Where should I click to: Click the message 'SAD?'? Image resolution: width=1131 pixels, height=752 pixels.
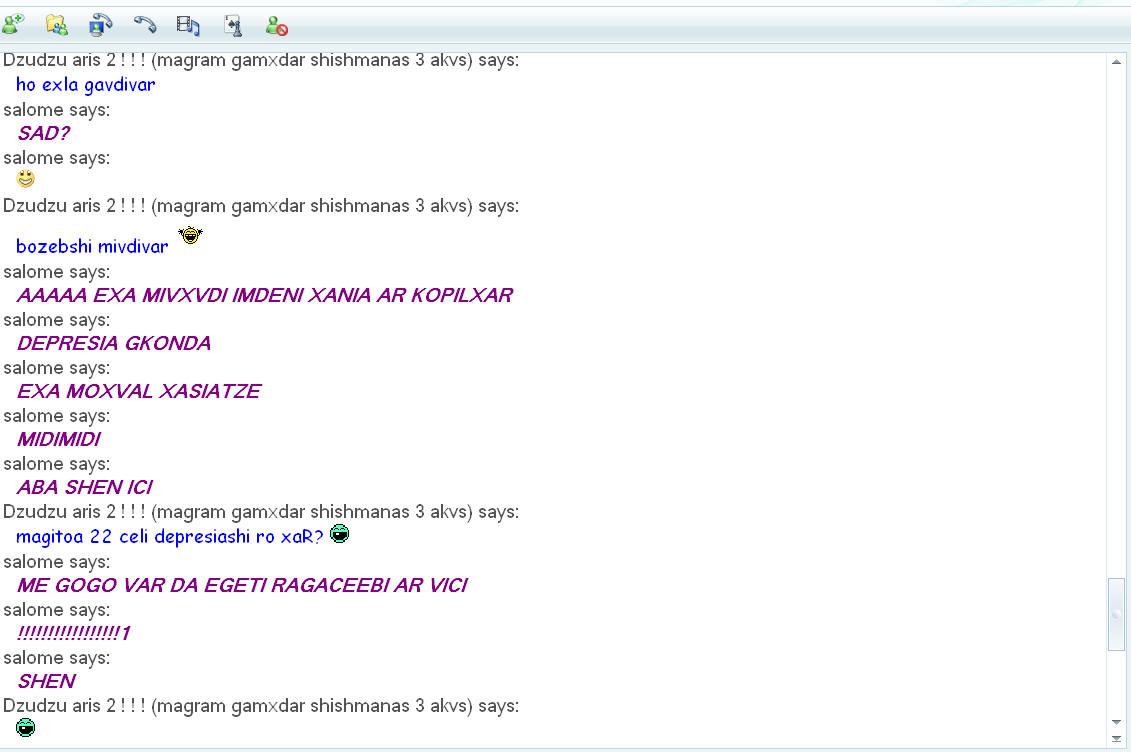point(43,133)
